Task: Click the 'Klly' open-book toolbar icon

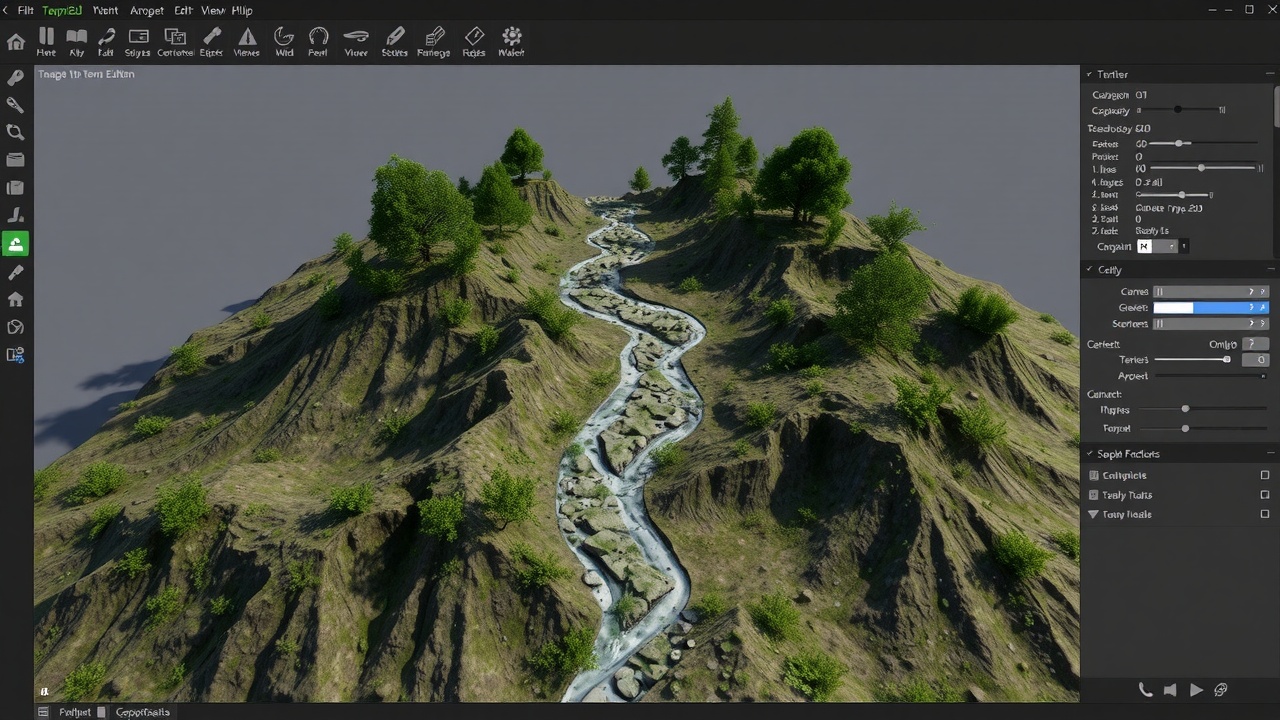Action: coord(77,42)
